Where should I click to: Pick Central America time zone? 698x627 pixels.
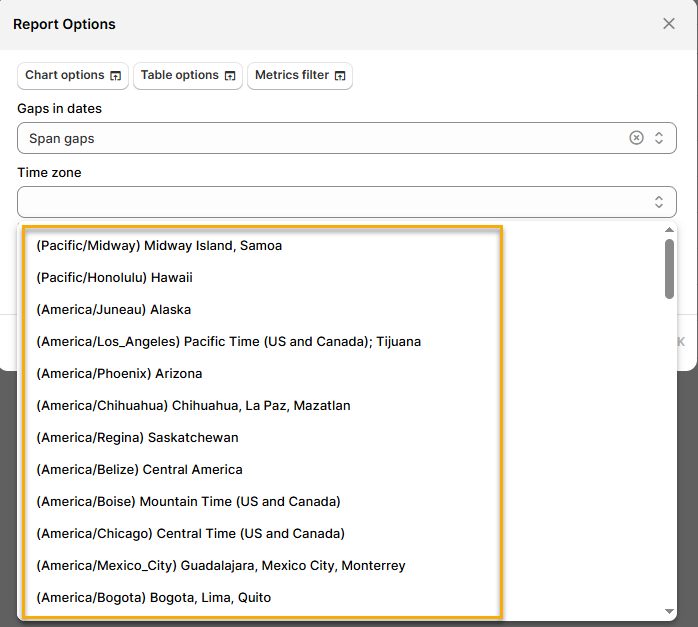[139, 469]
